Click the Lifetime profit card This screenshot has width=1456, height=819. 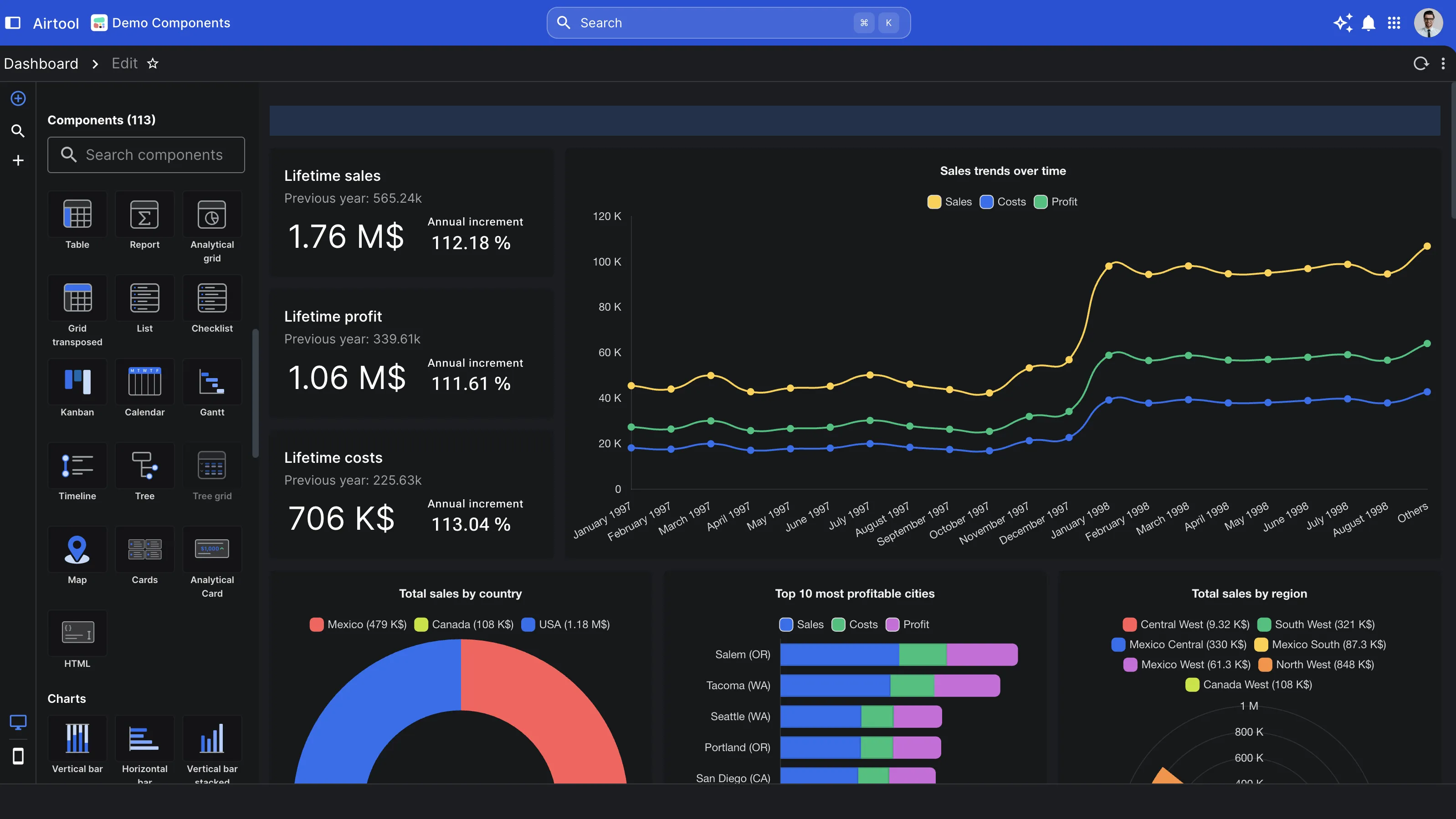click(x=411, y=354)
